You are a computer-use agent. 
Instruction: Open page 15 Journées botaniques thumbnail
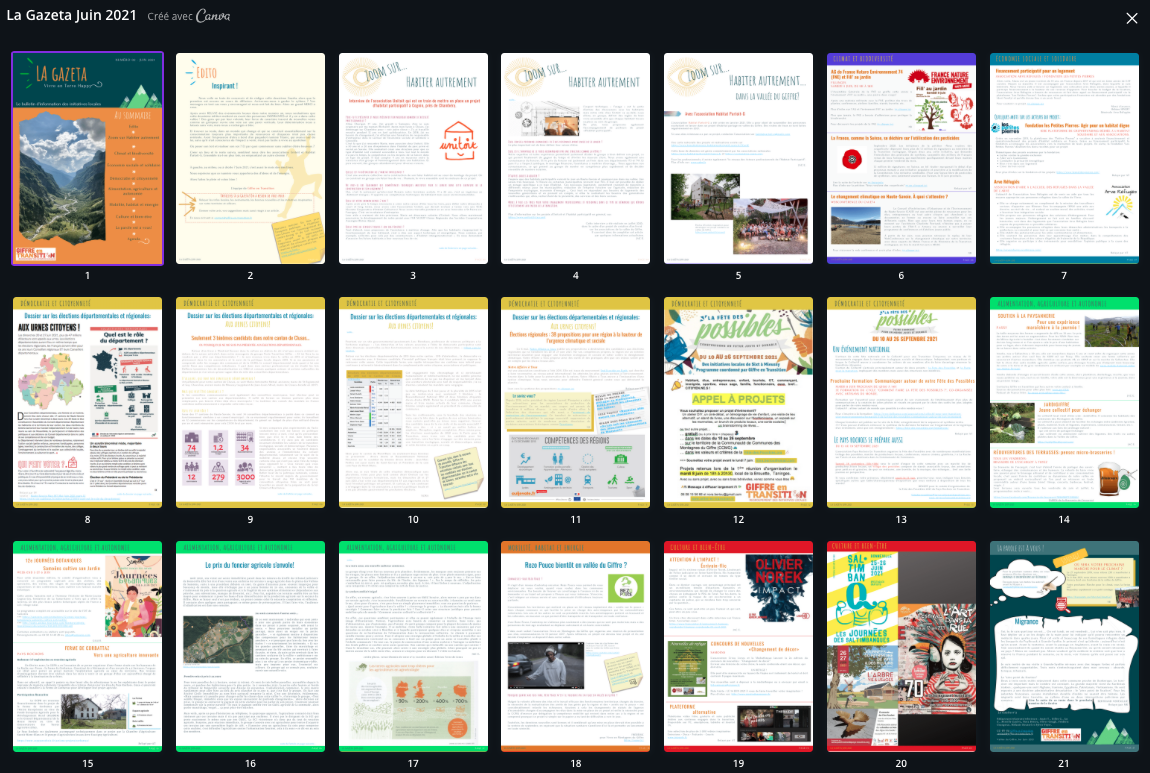pos(87,647)
